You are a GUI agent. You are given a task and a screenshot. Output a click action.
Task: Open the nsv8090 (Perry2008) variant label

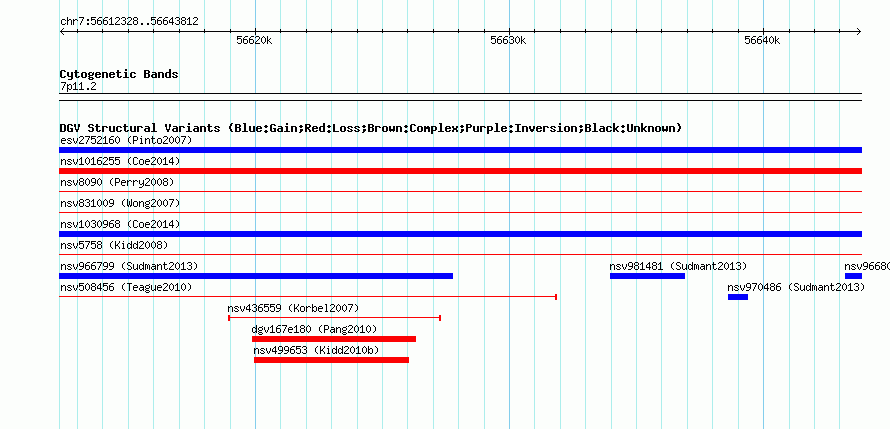point(117,182)
